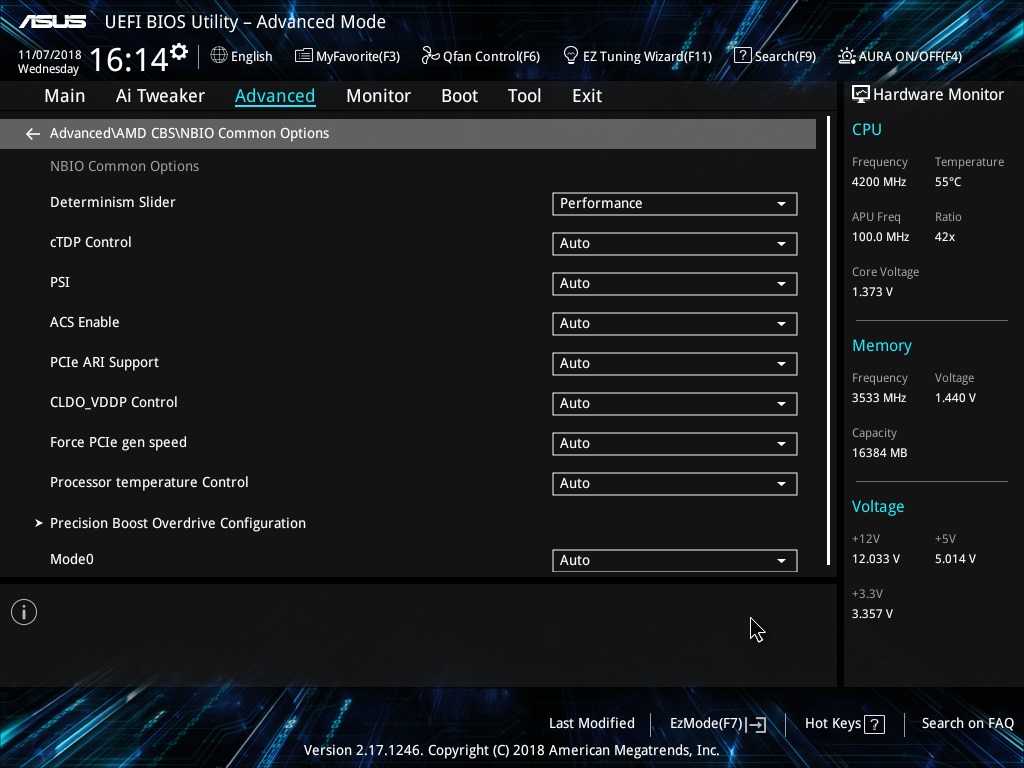Image resolution: width=1024 pixels, height=768 pixels.
Task: Open the clock settings gear icon
Action: [x=179, y=51]
